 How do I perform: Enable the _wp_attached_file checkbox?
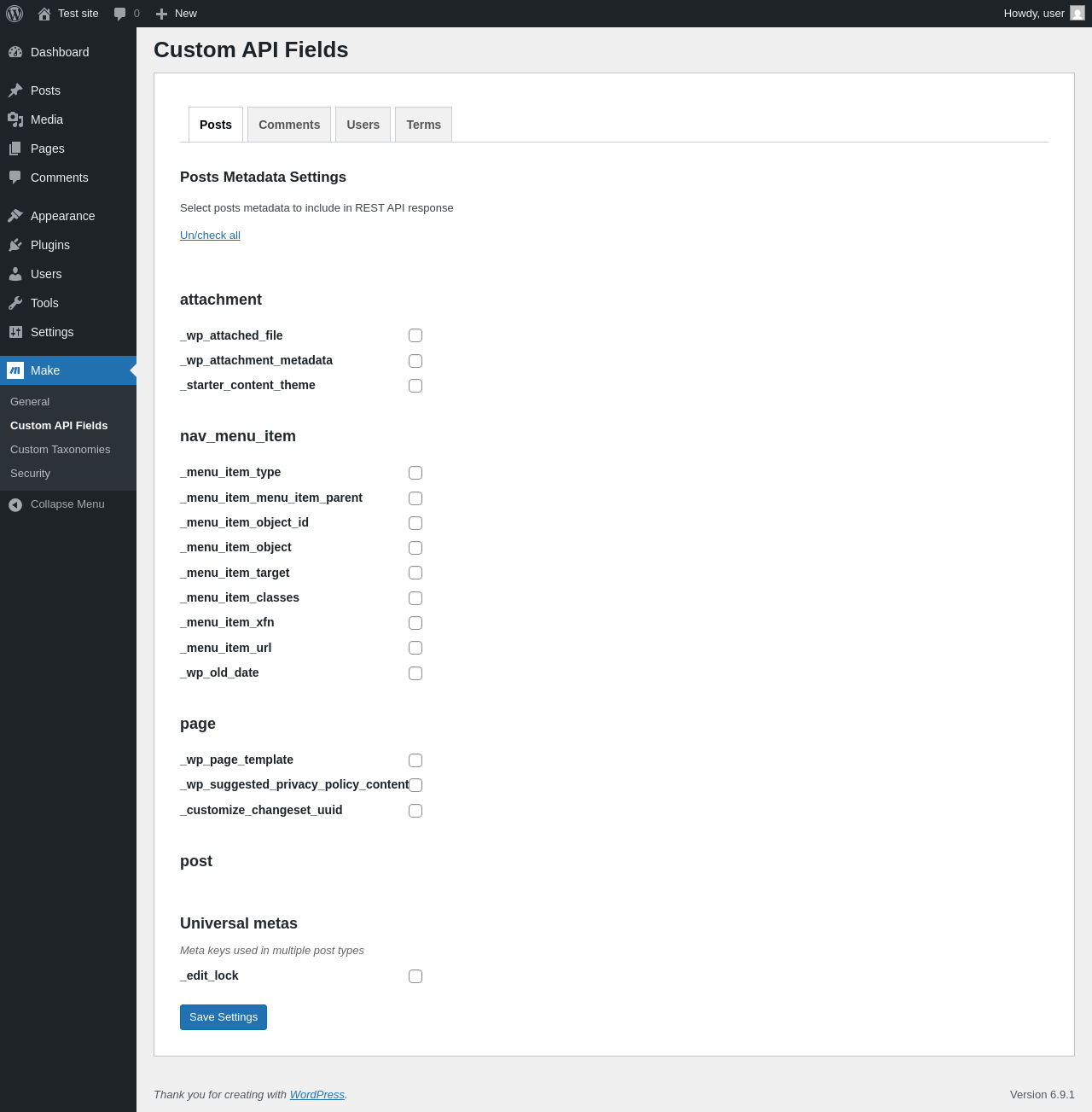tap(415, 335)
